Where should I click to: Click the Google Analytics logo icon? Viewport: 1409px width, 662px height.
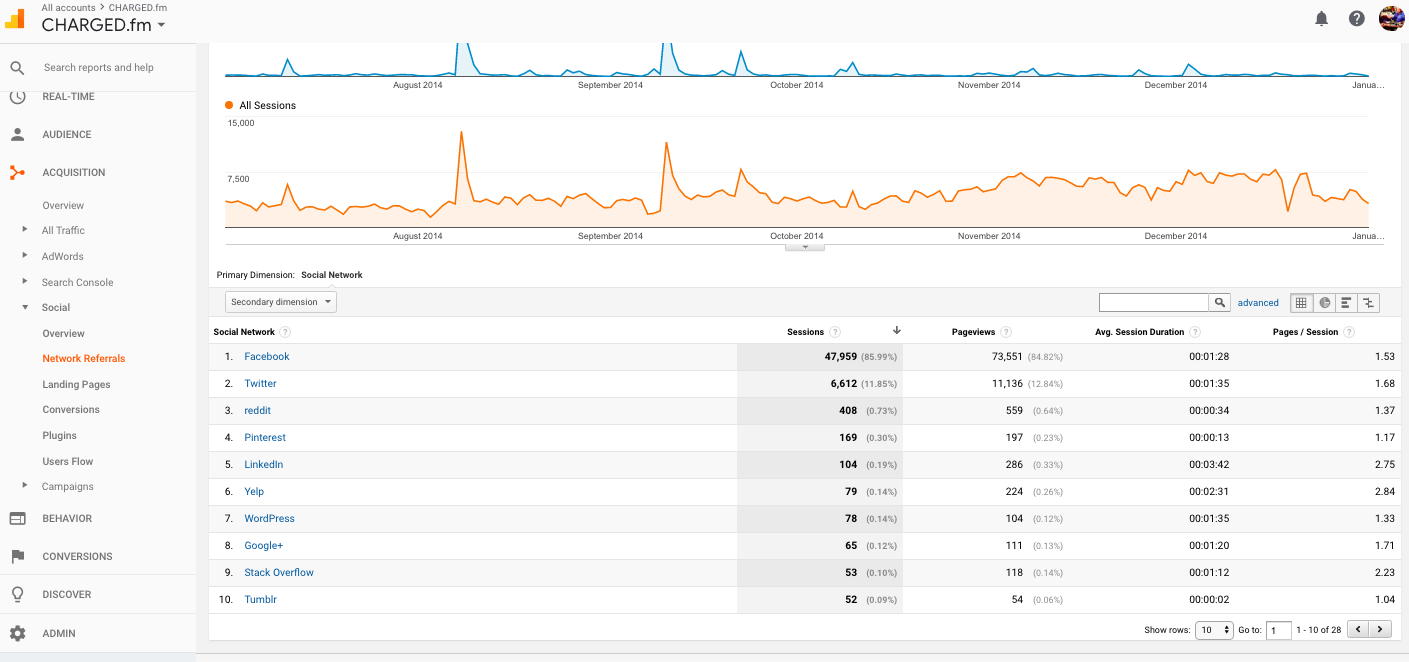pyautogui.click(x=17, y=18)
